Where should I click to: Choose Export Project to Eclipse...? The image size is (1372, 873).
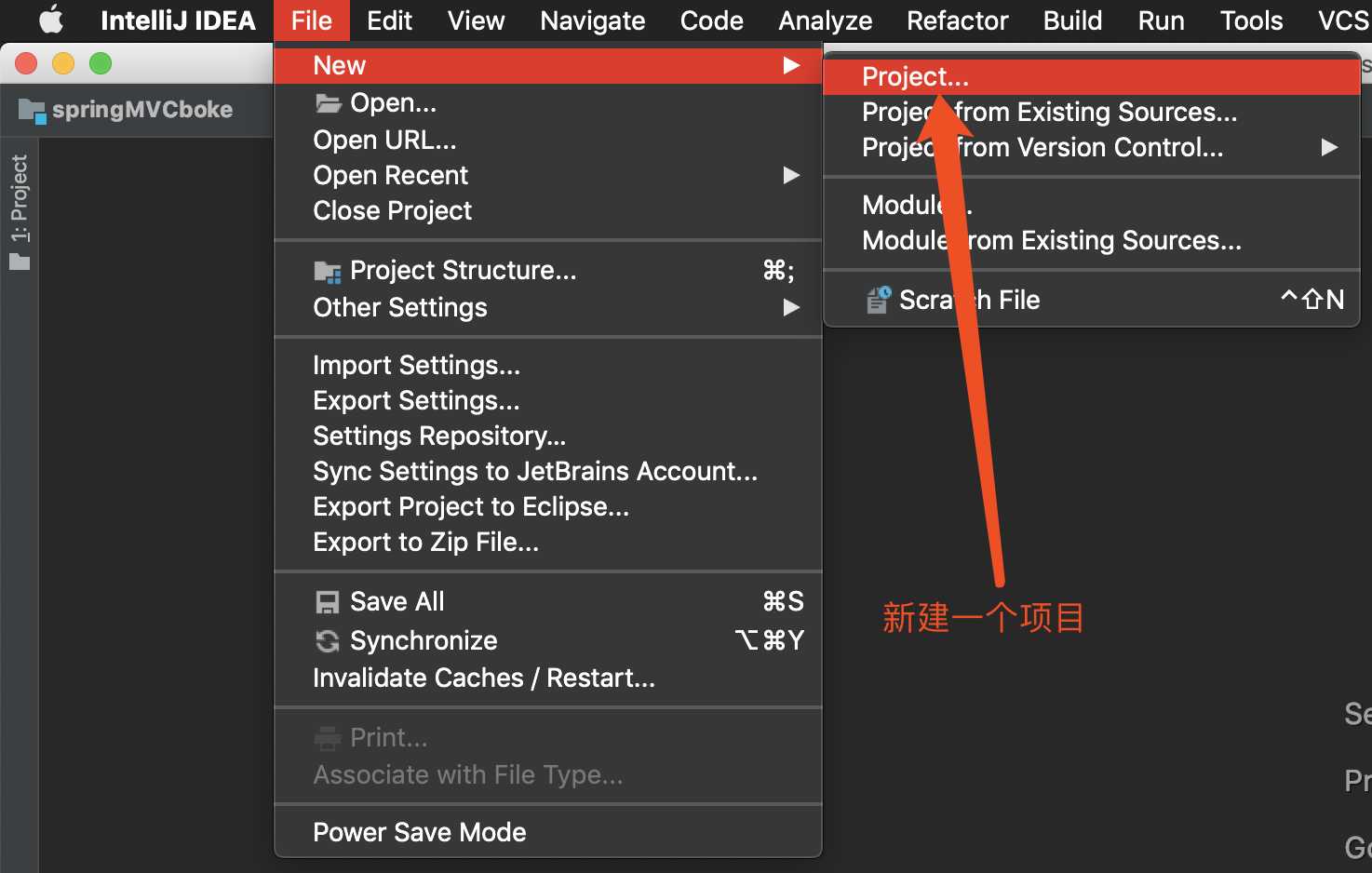548,506
